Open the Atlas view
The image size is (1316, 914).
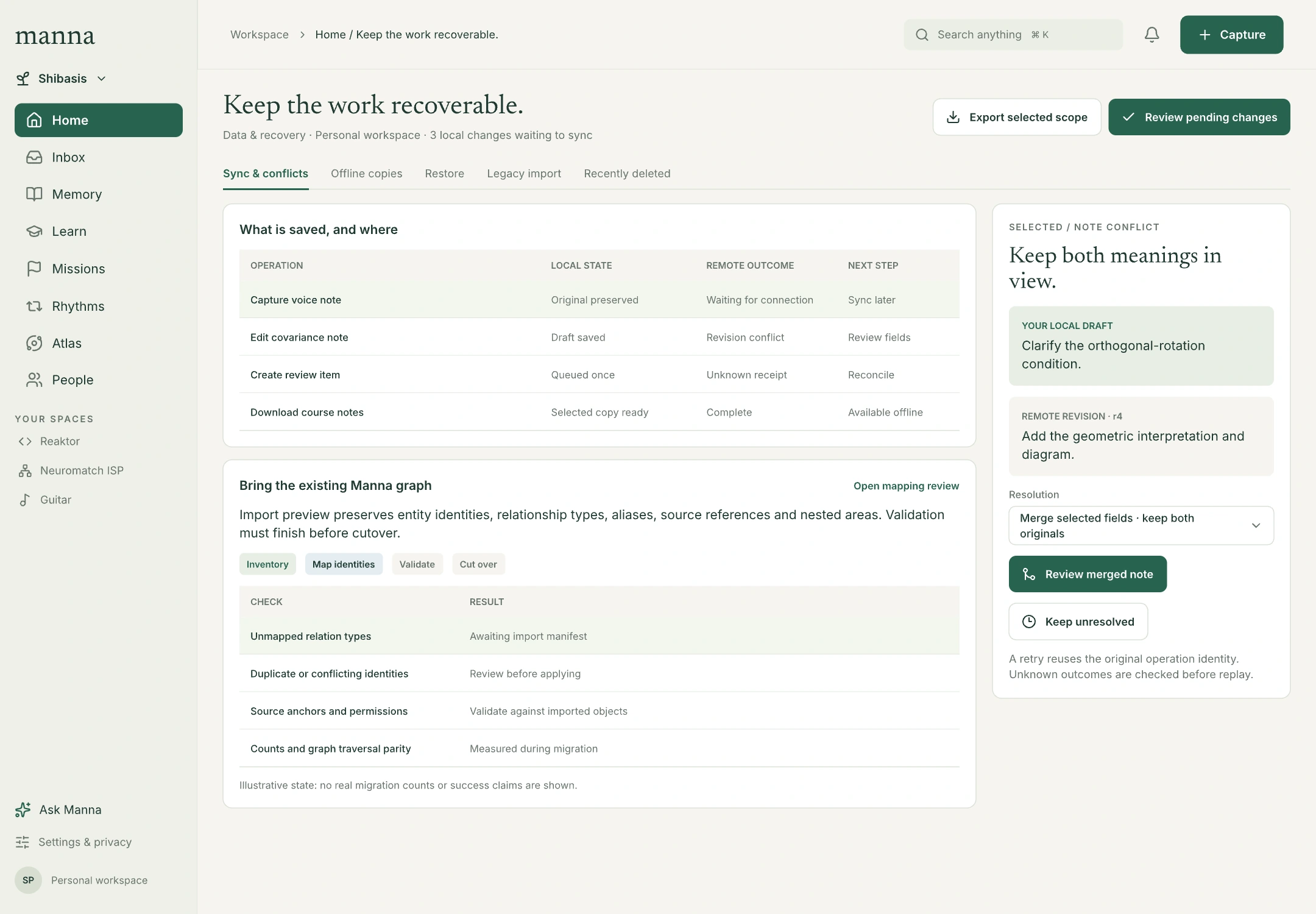click(98, 343)
